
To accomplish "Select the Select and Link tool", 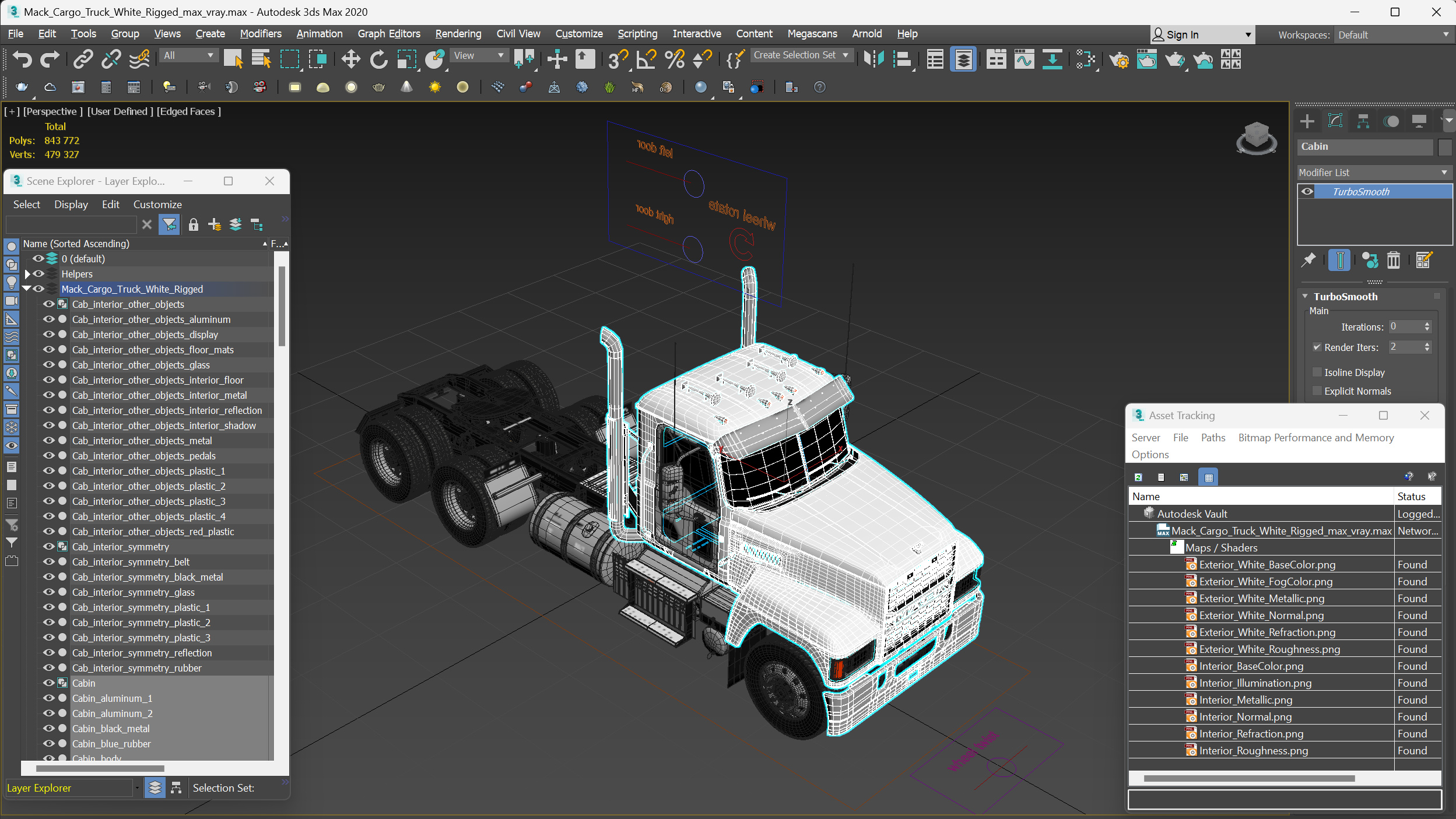I will point(83,59).
